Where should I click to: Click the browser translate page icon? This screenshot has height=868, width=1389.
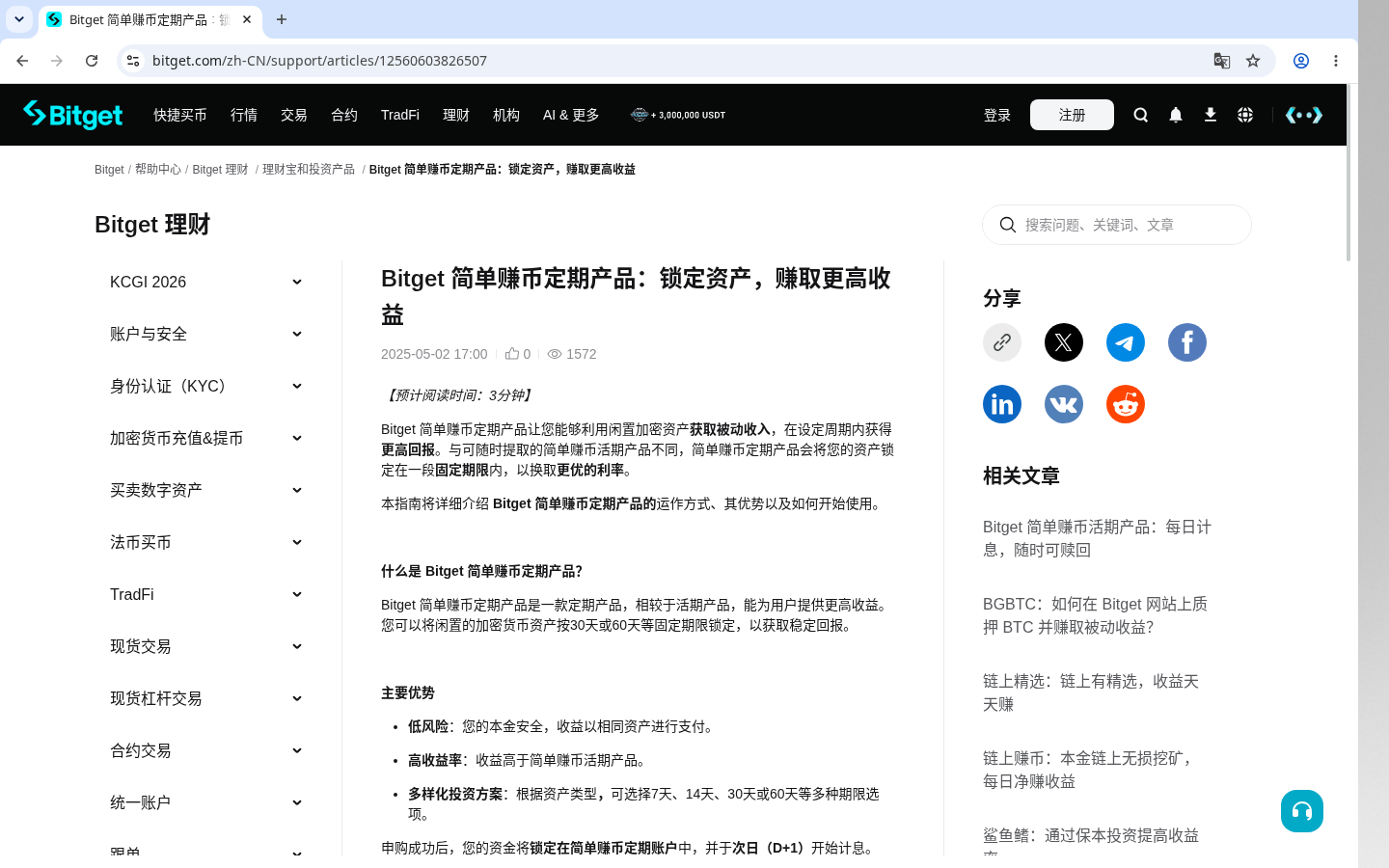click(x=1222, y=61)
